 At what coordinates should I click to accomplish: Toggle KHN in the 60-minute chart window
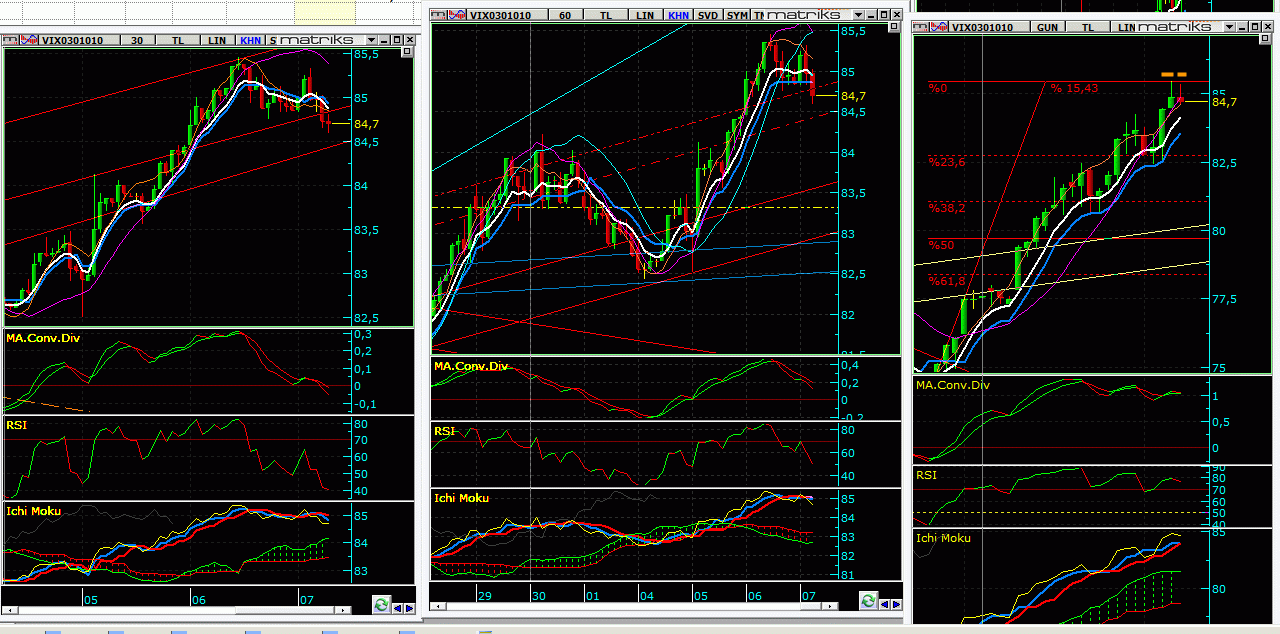(678, 15)
